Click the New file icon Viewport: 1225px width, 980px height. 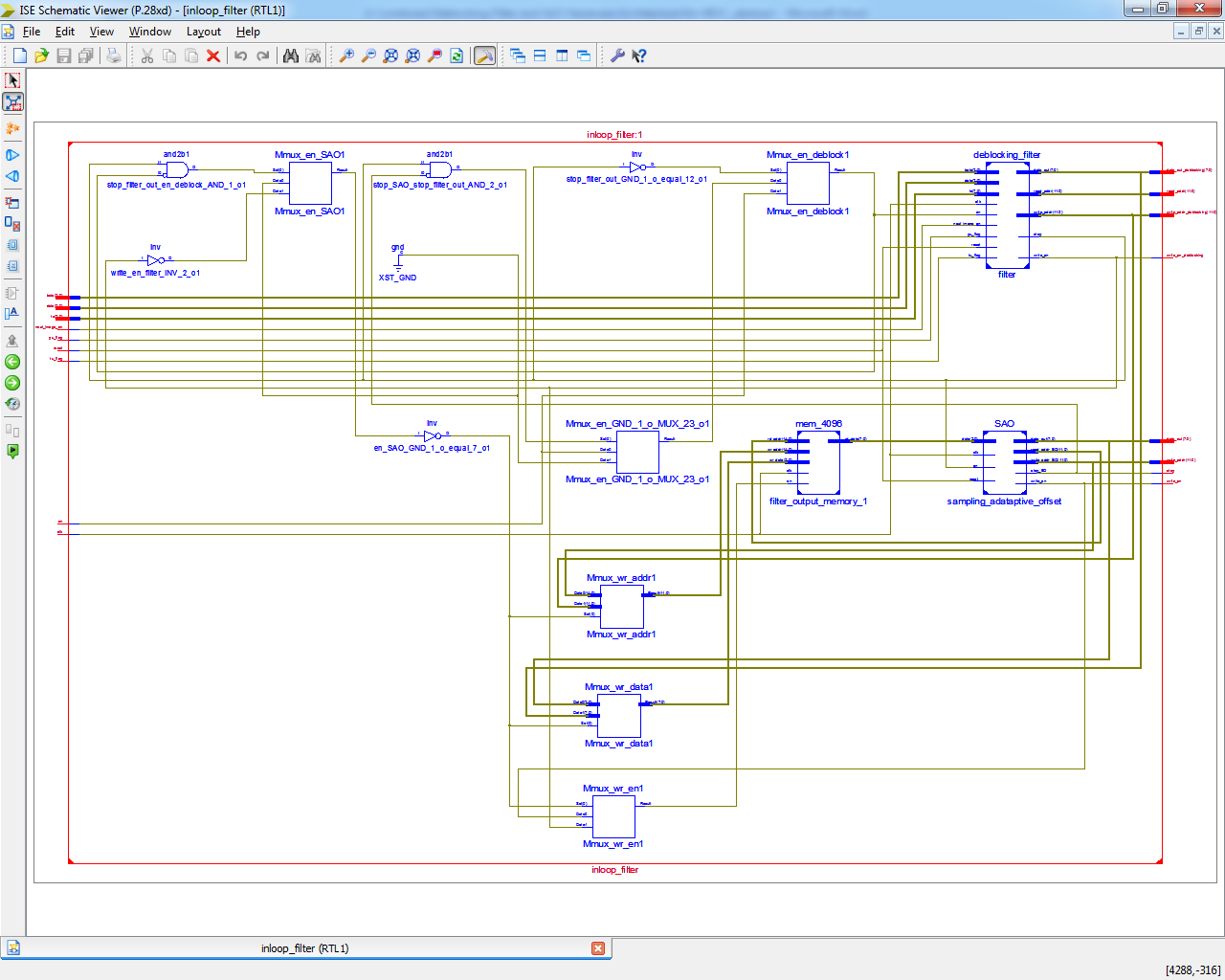19,56
